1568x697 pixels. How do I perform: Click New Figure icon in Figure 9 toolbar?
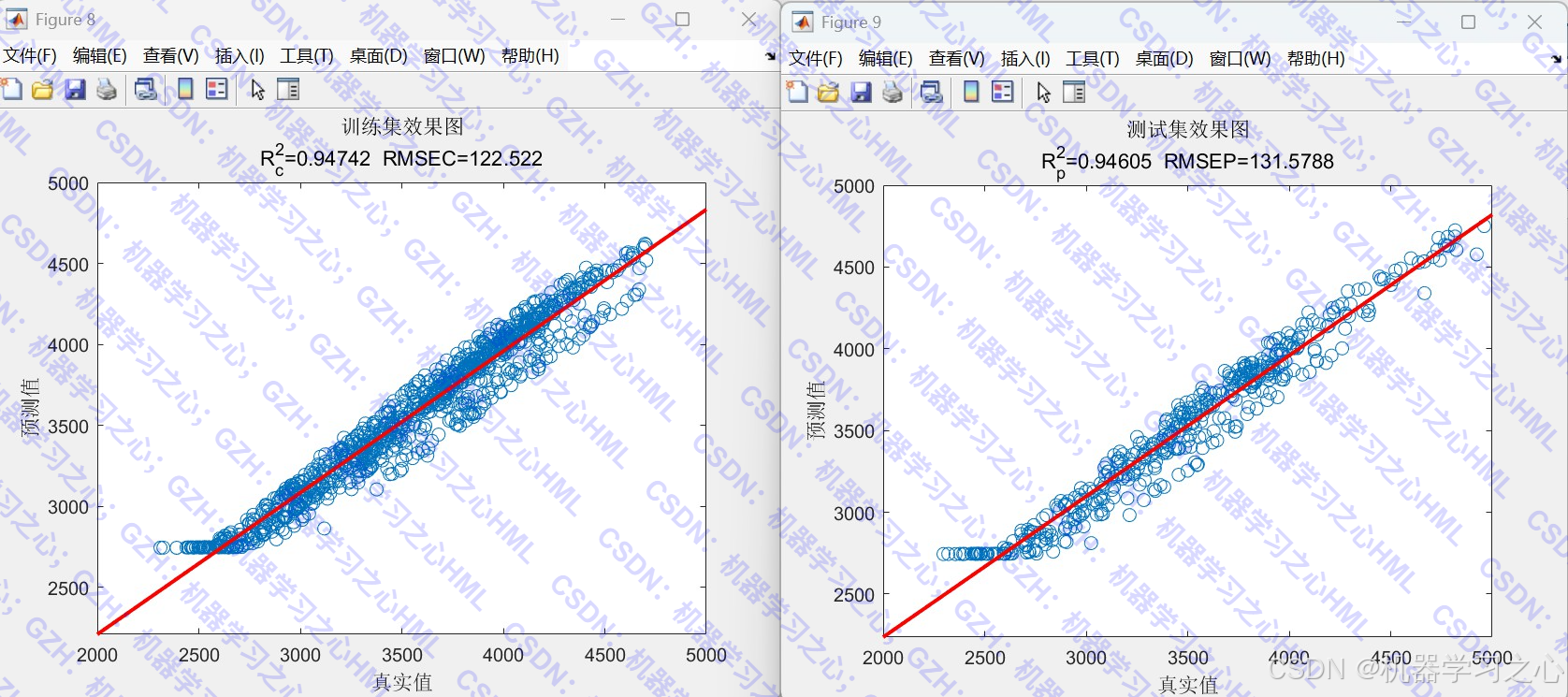[x=798, y=92]
